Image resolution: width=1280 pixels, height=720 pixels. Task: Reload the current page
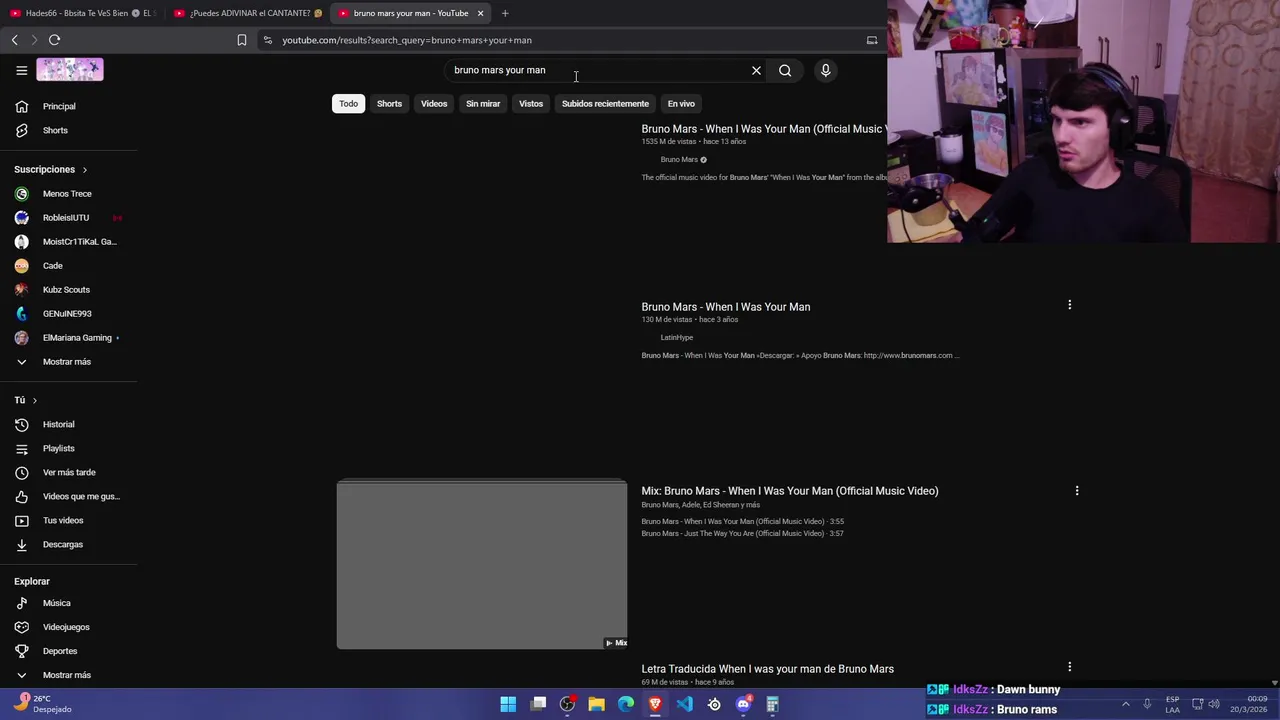(x=54, y=40)
